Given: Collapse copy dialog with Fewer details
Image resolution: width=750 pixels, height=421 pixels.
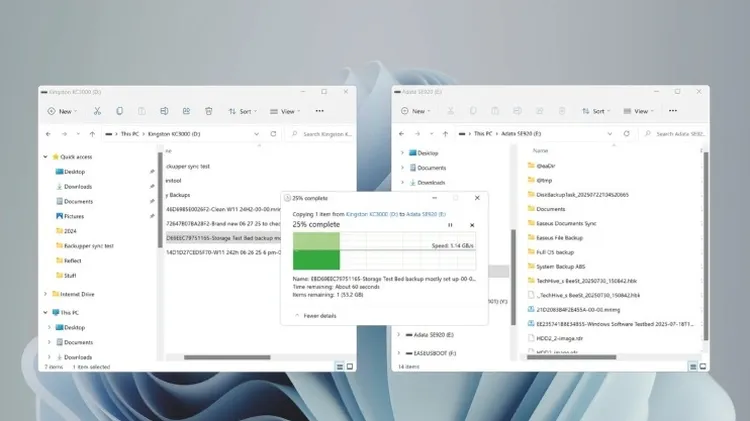Looking at the screenshot, I should 320,315.
